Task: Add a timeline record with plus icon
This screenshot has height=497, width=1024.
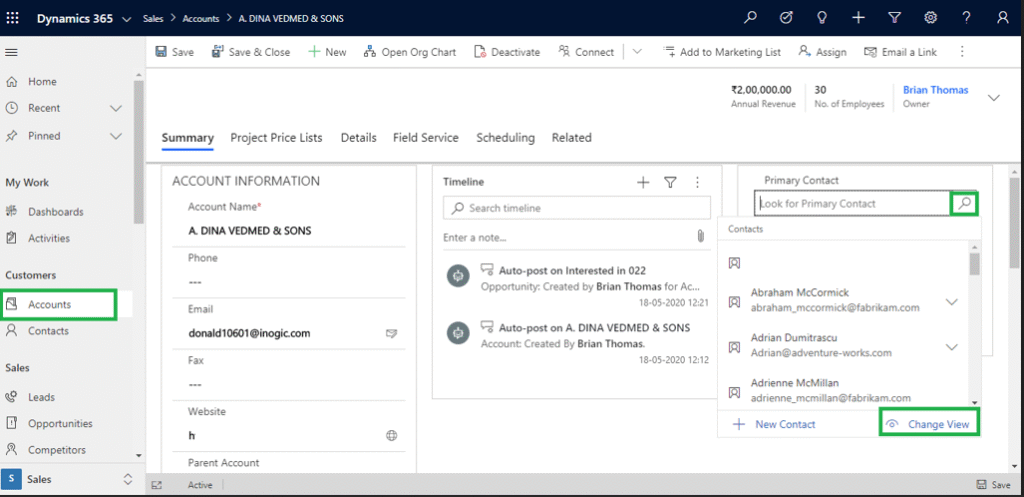Action: coord(643,182)
